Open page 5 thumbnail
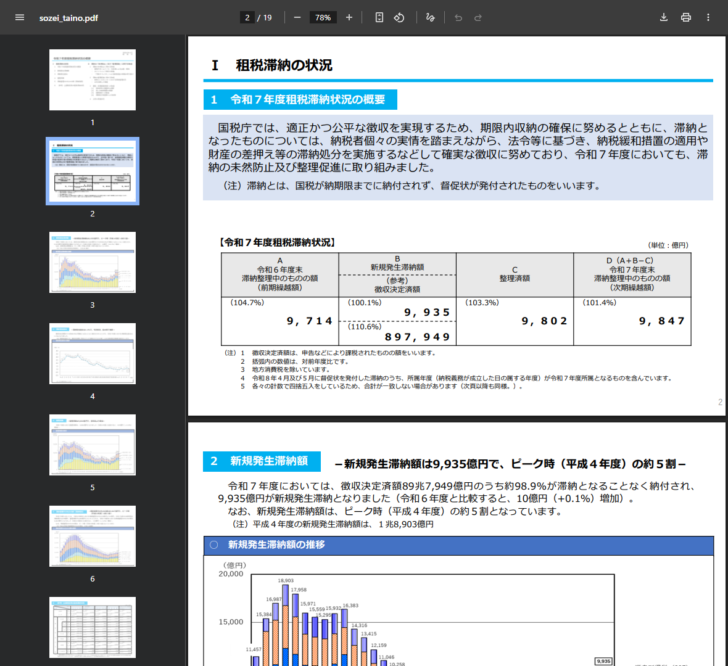Image resolution: width=728 pixels, height=666 pixels. coord(92,445)
